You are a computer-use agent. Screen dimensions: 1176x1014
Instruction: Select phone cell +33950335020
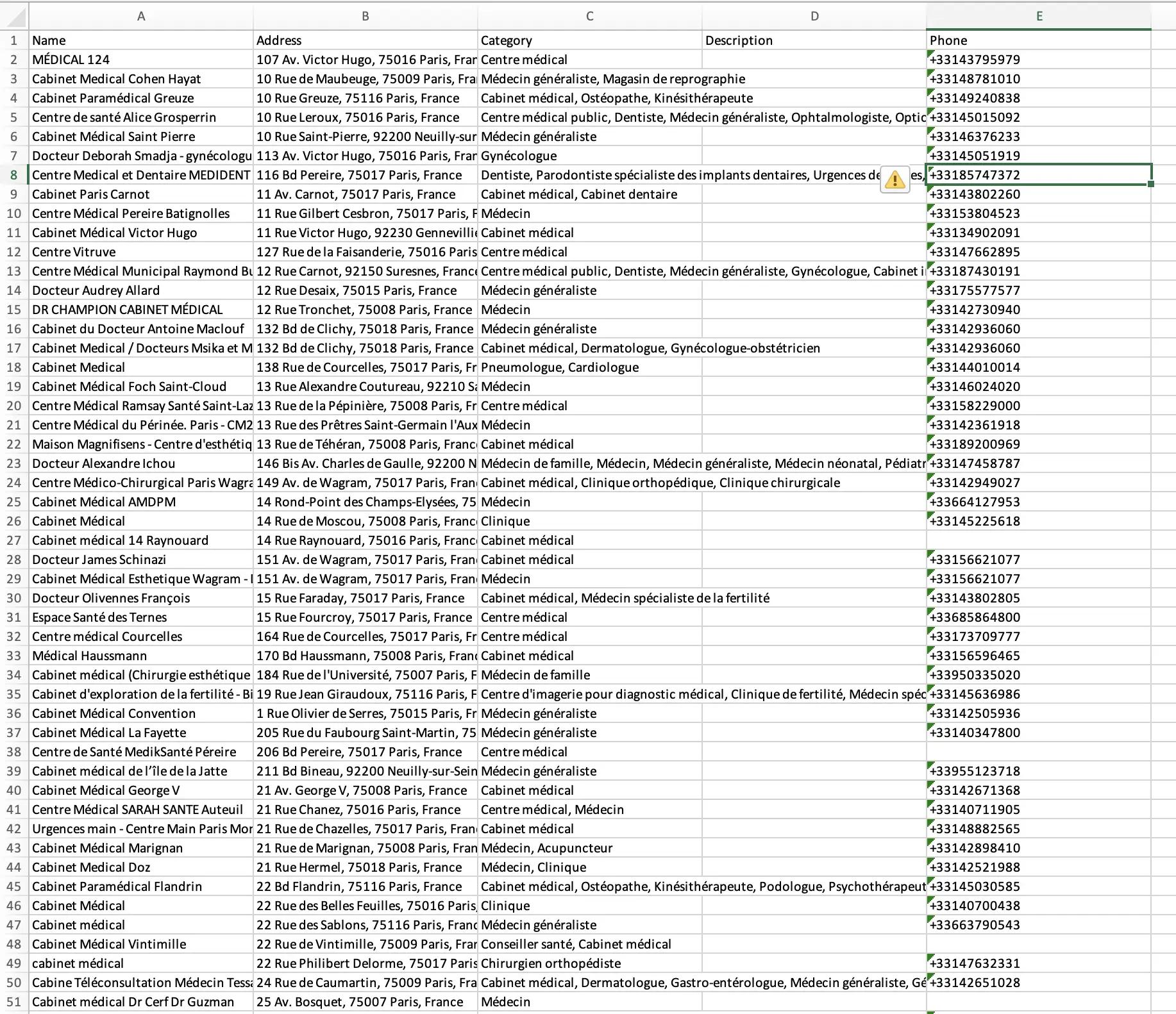1039,675
